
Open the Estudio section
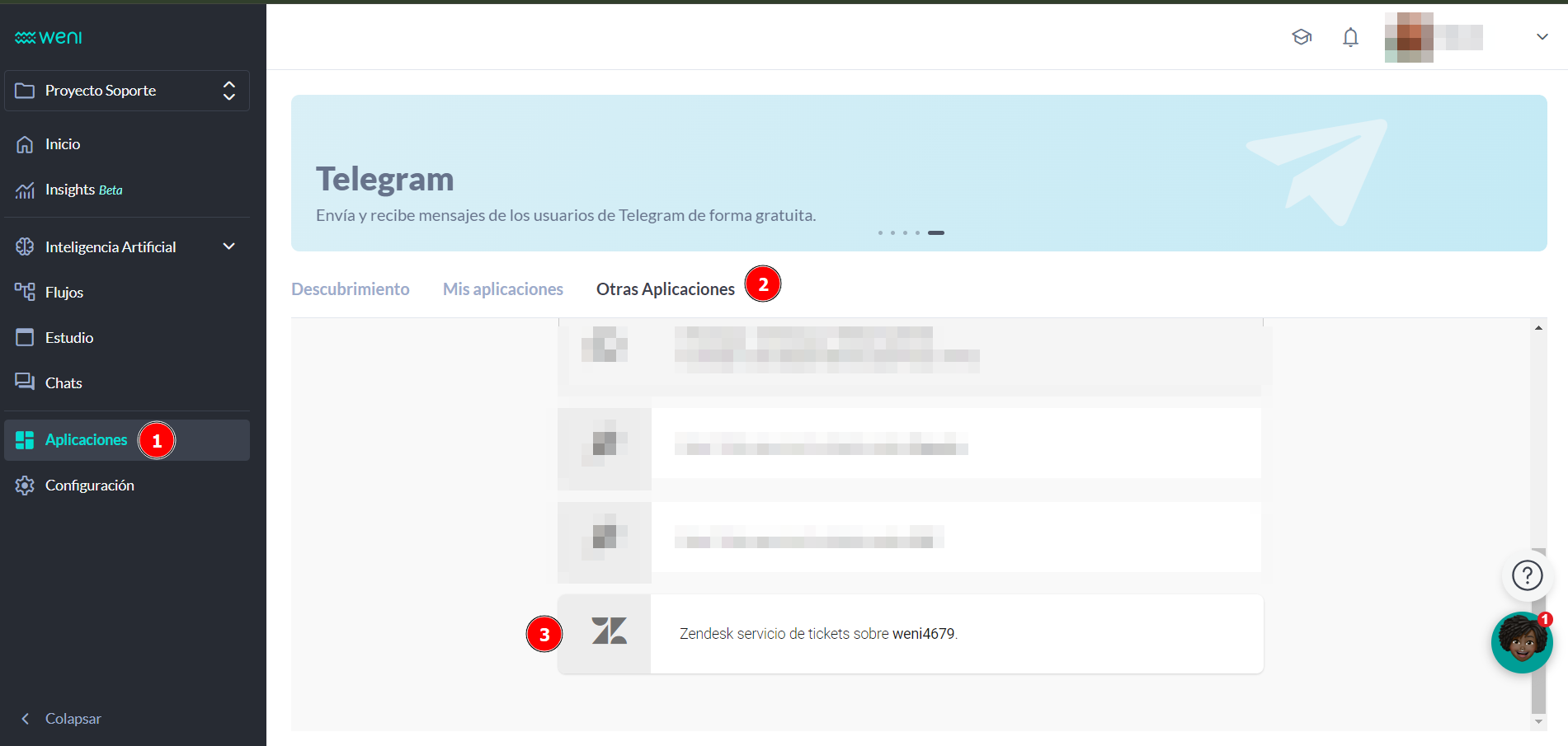(68, 337)
